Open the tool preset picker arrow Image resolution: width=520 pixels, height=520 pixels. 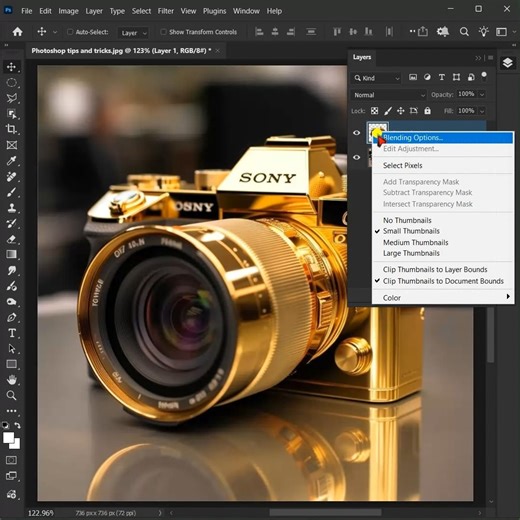(55, 32)
